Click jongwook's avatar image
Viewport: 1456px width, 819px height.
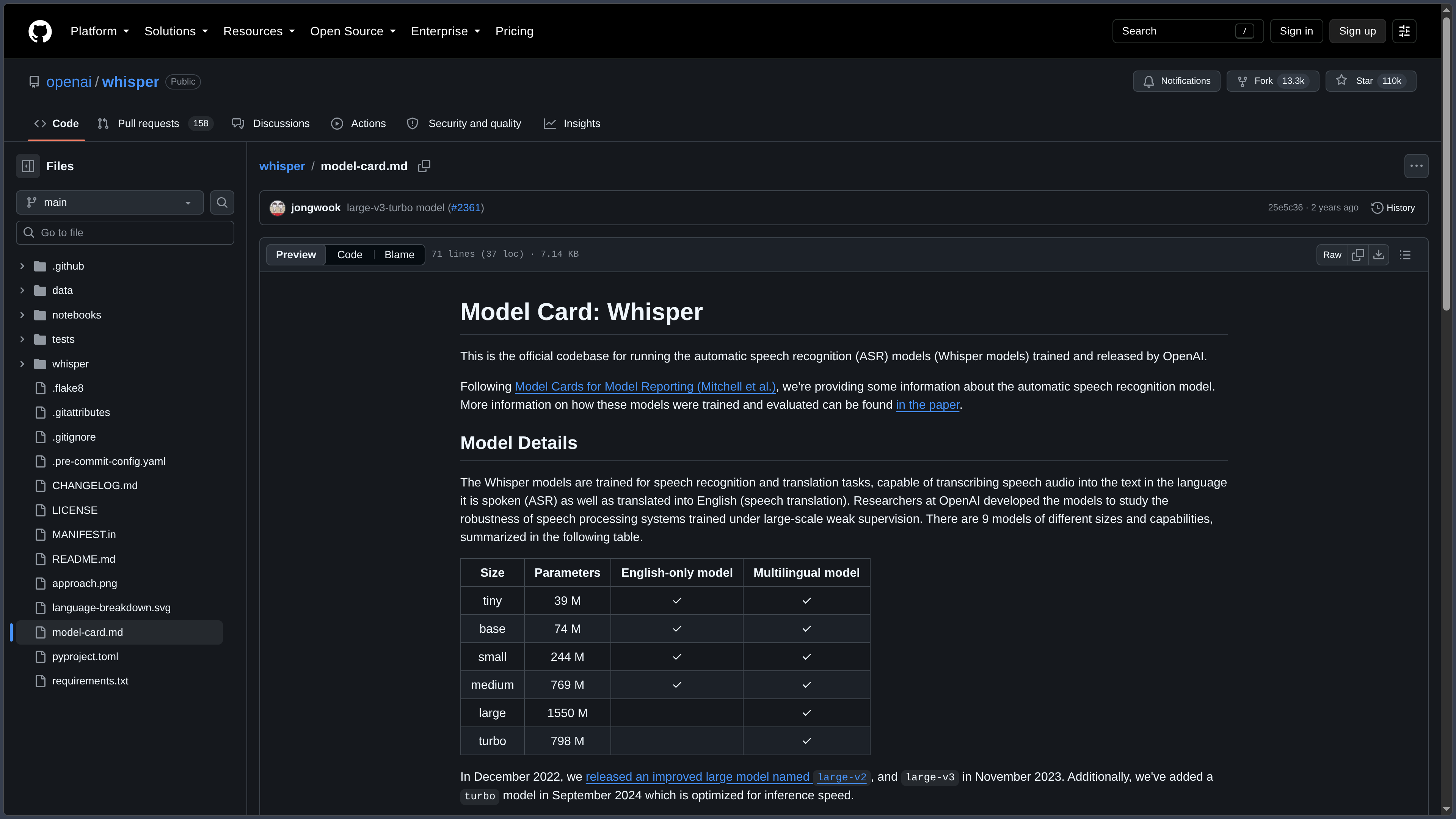pos(278,208)
